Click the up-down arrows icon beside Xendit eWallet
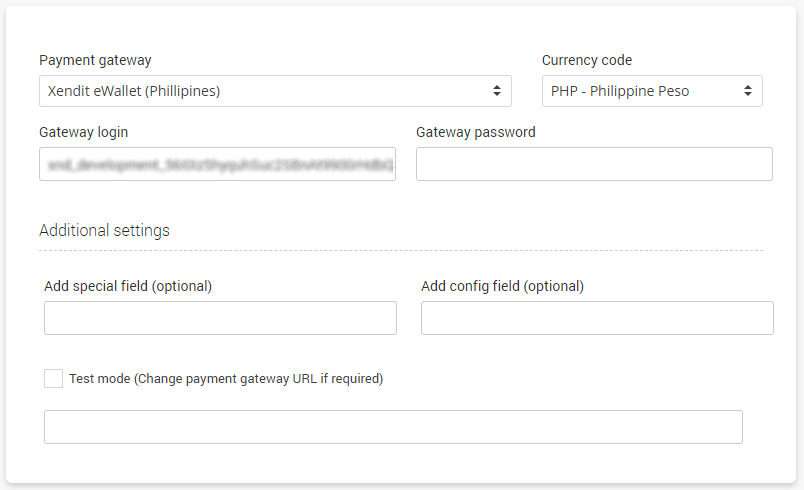This screenshot has height=490, width=804. click(x=497, y=91)
